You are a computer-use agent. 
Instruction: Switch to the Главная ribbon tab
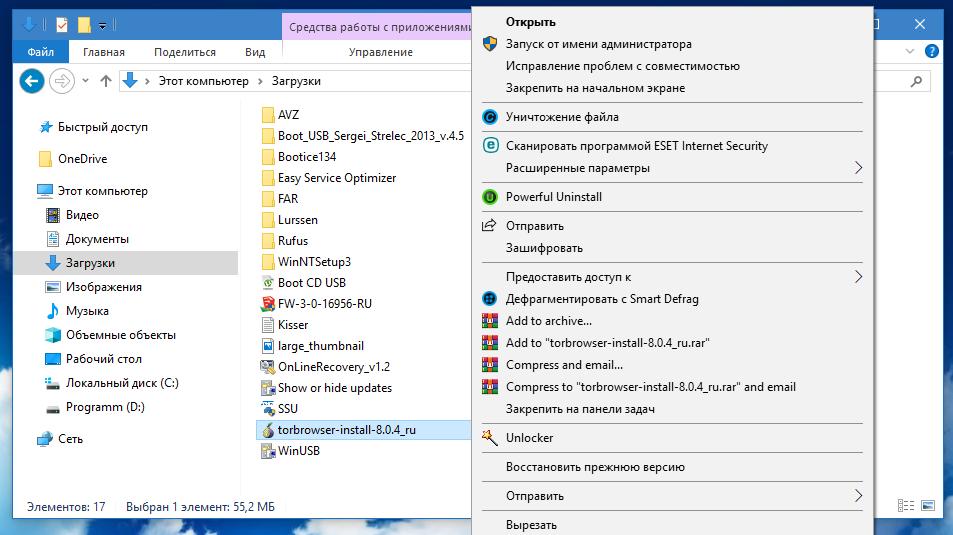104,52
